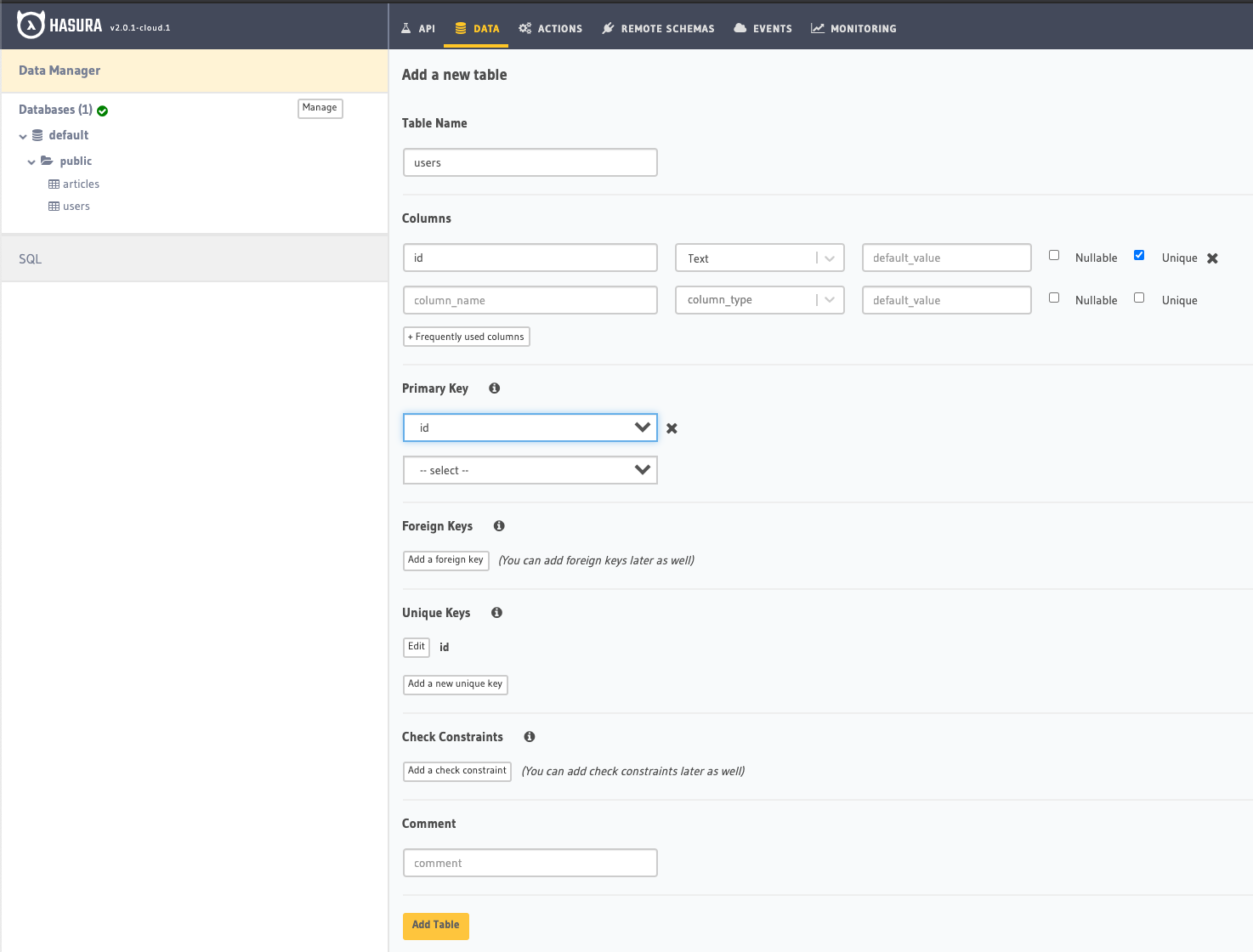Click the Manage databases button
The height and width of the screenshot is (952, 1253).
(320, 108)
